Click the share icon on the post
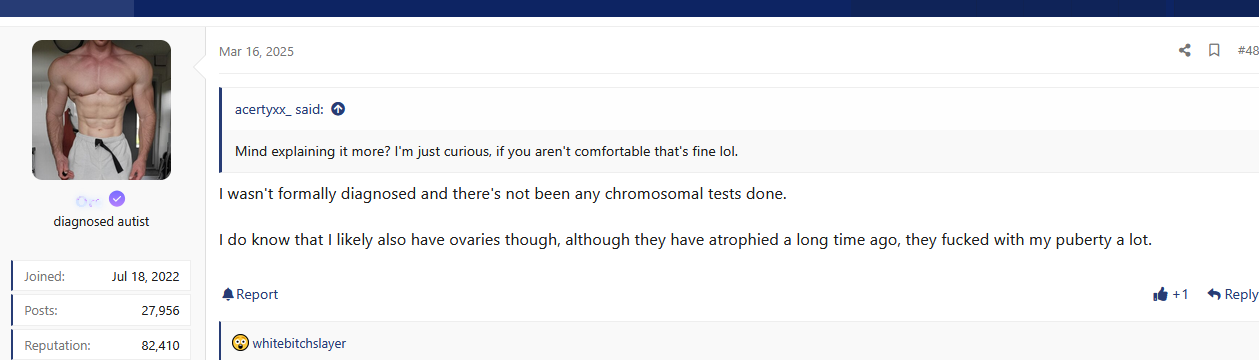This screenshot has width=1259, height=360. click(1184, 50)
